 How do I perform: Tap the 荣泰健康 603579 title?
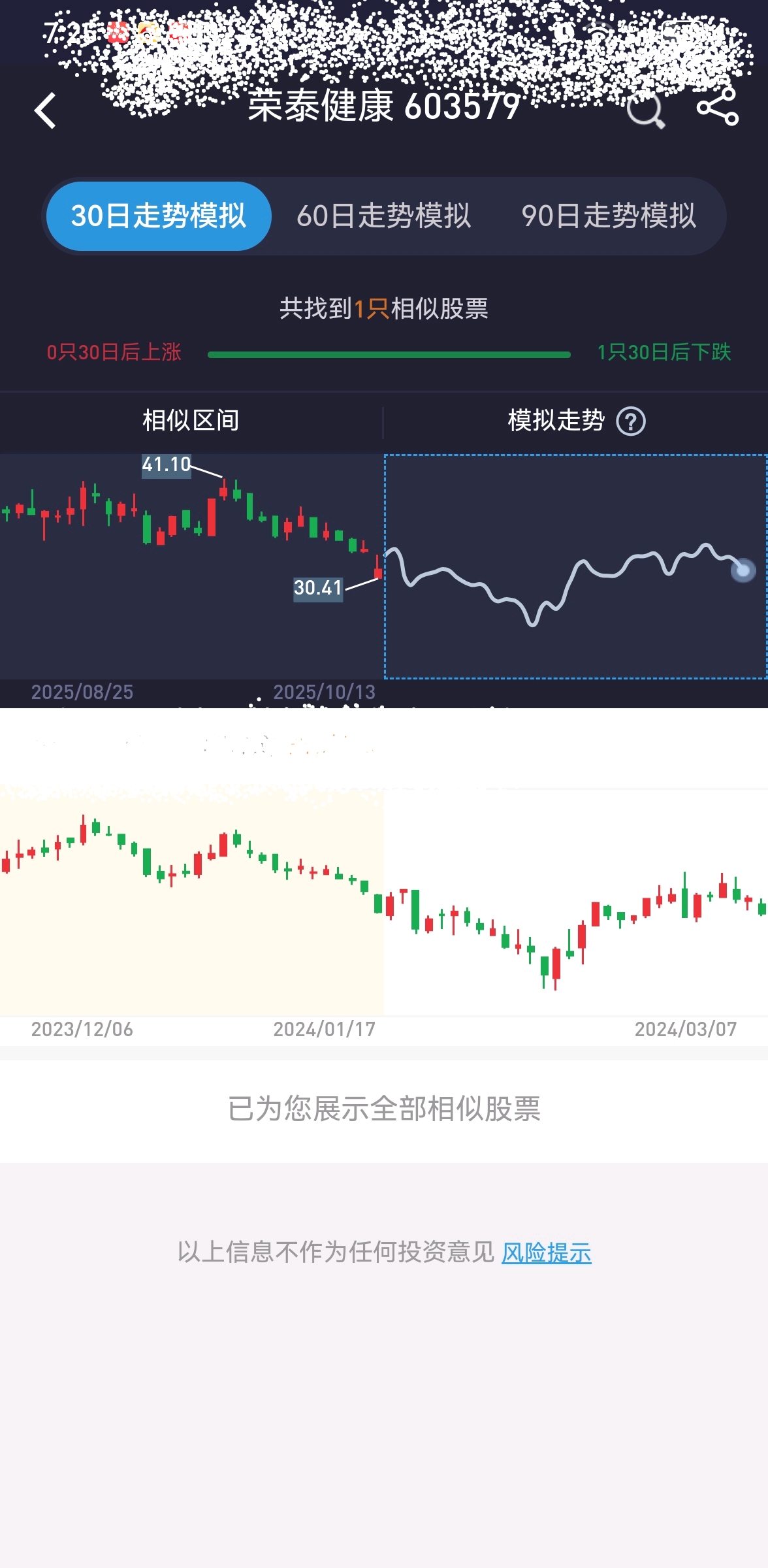point(383,106)
